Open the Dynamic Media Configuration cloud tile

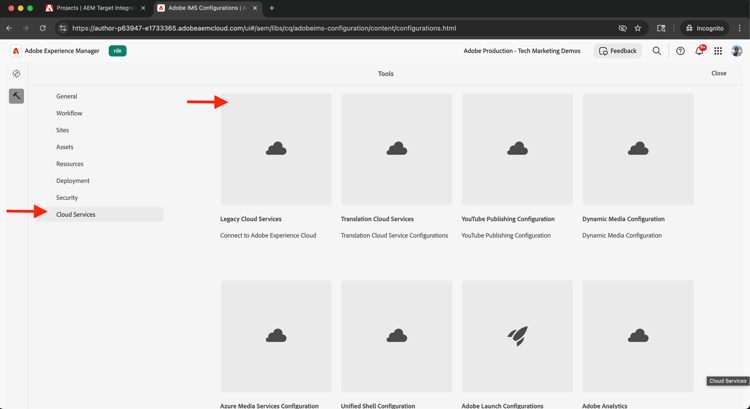pos(638,149)
